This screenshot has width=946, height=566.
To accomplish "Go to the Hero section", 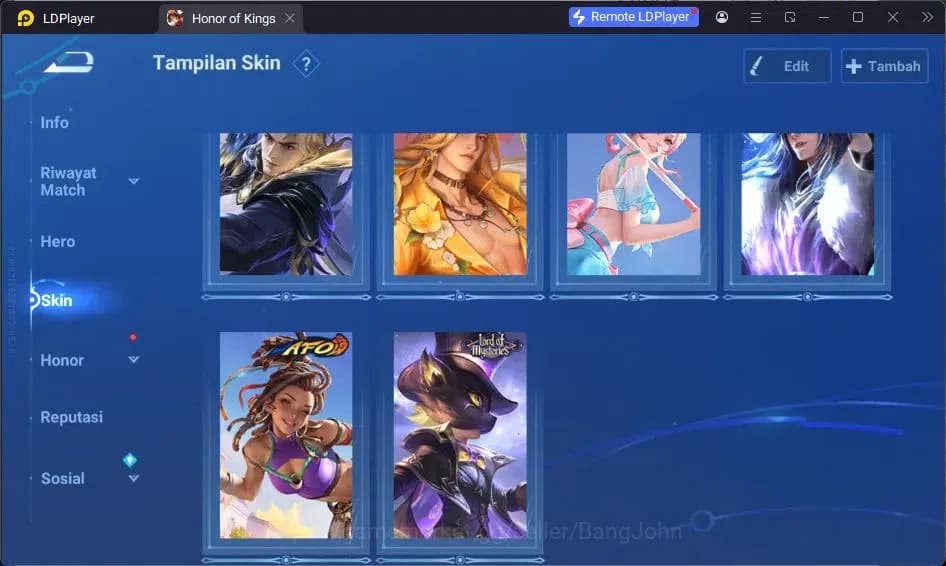I will (x=58, y=241).
